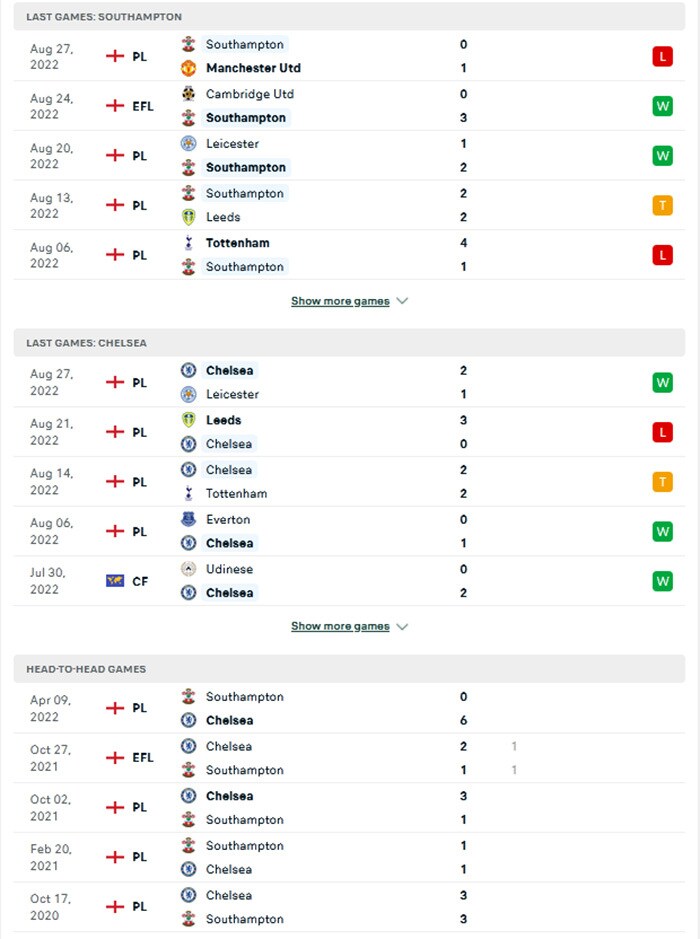Expand Show more games under Chelsea
Image resolution: width=700 pixels, height=939 pixels.
point(340,626)
